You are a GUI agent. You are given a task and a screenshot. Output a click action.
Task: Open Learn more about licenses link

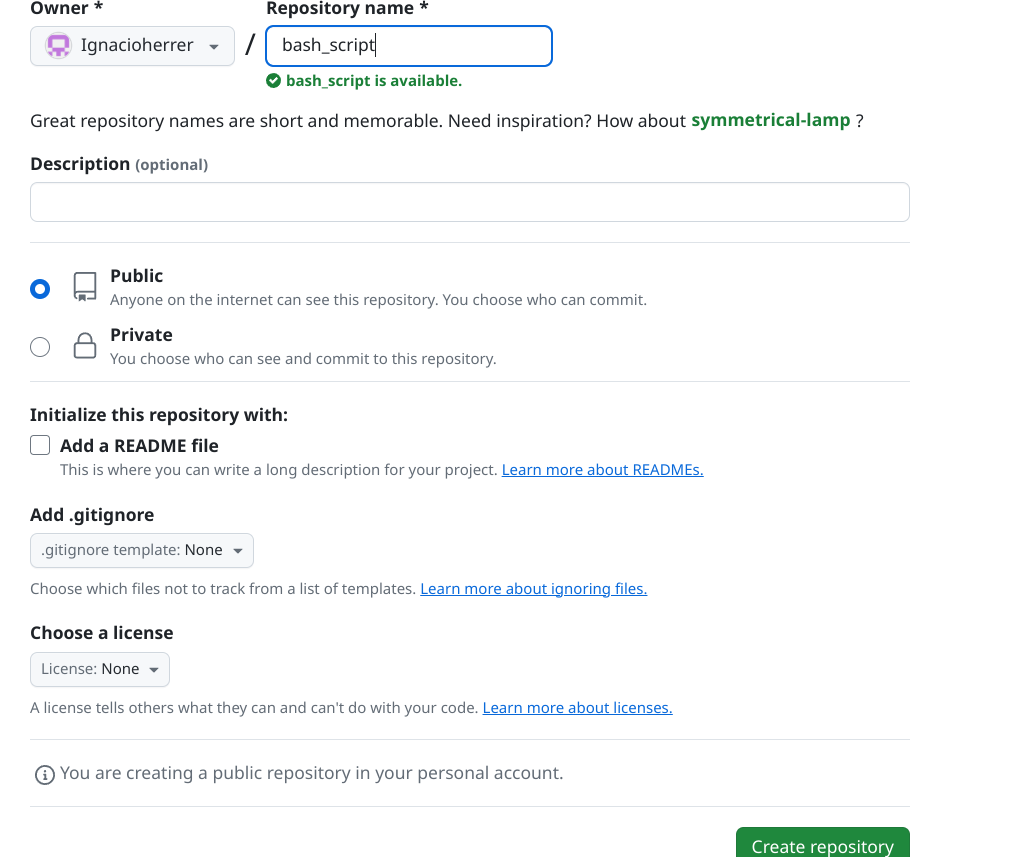(577, 707)
